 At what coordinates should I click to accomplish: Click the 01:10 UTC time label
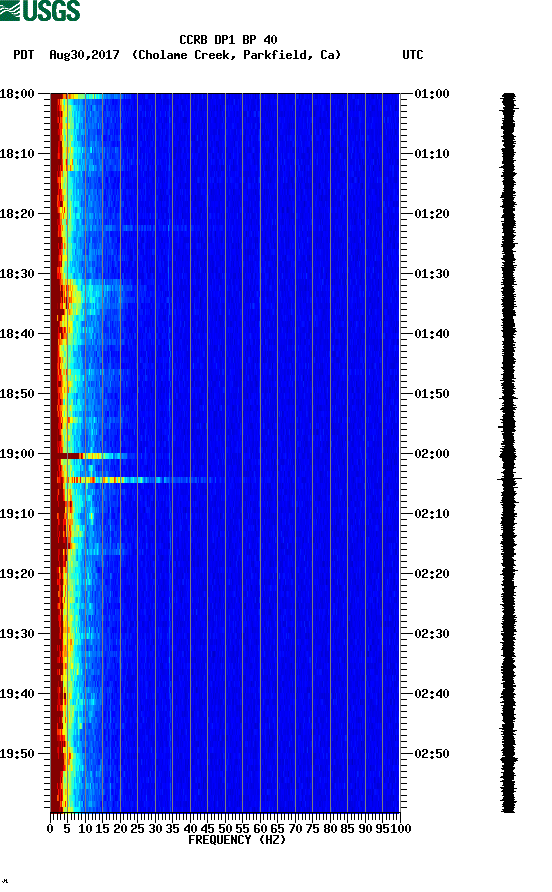(432, 154)
